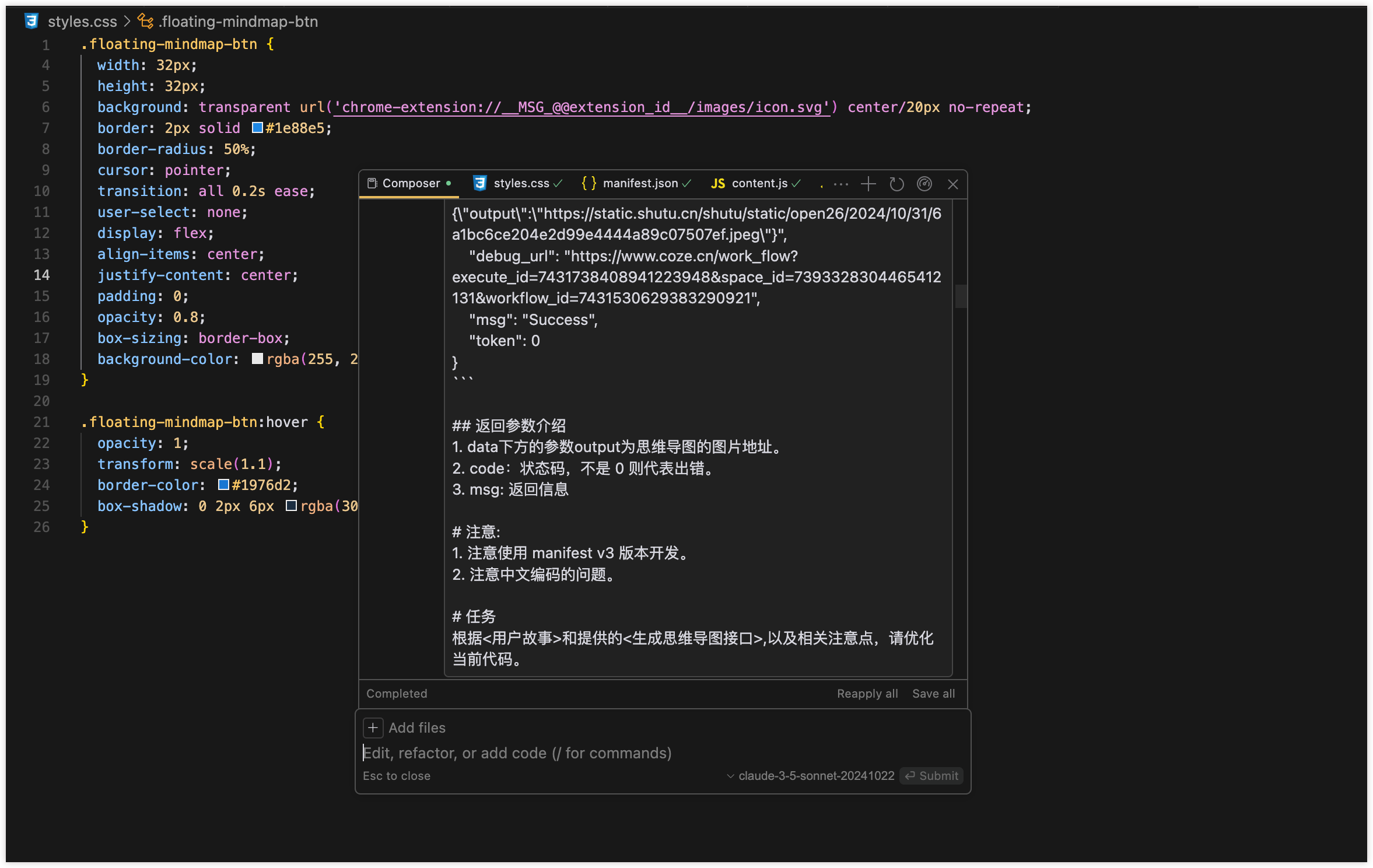Open the manifest.json tab

639,184
